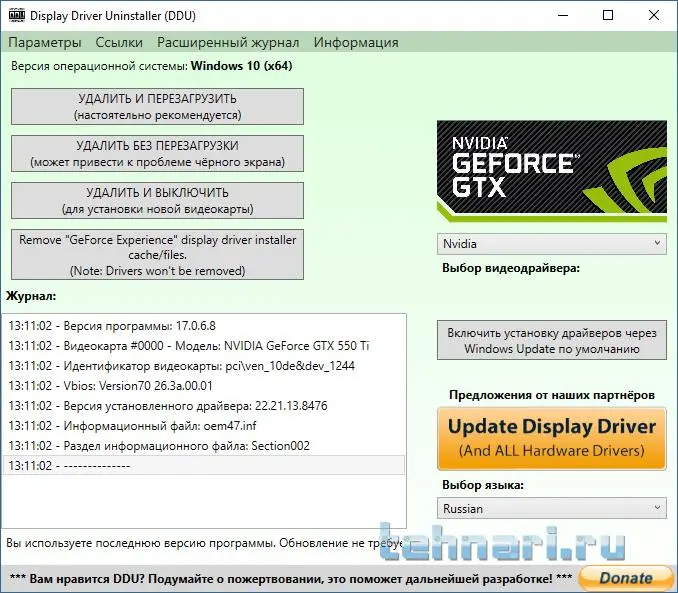This screenshot has width=678, height=593.
Task: Close the DDU window
Action: [x=654, y=16]
